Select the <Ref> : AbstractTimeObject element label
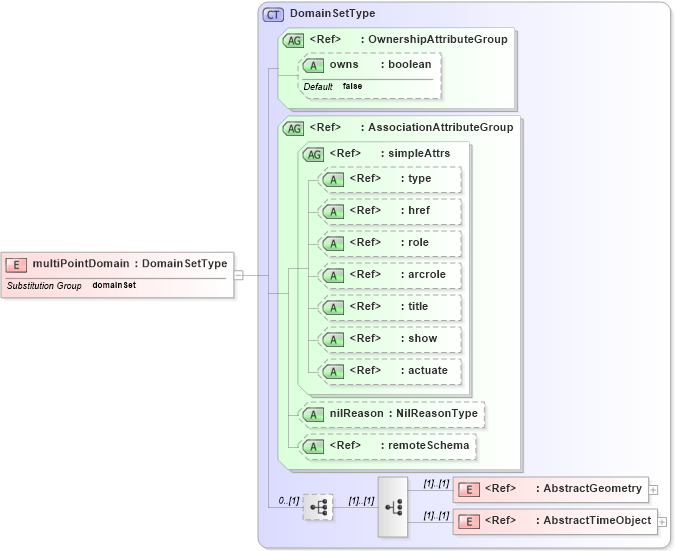Image resolution: width=675 pixels, height=551 pixels. [568, 520]
